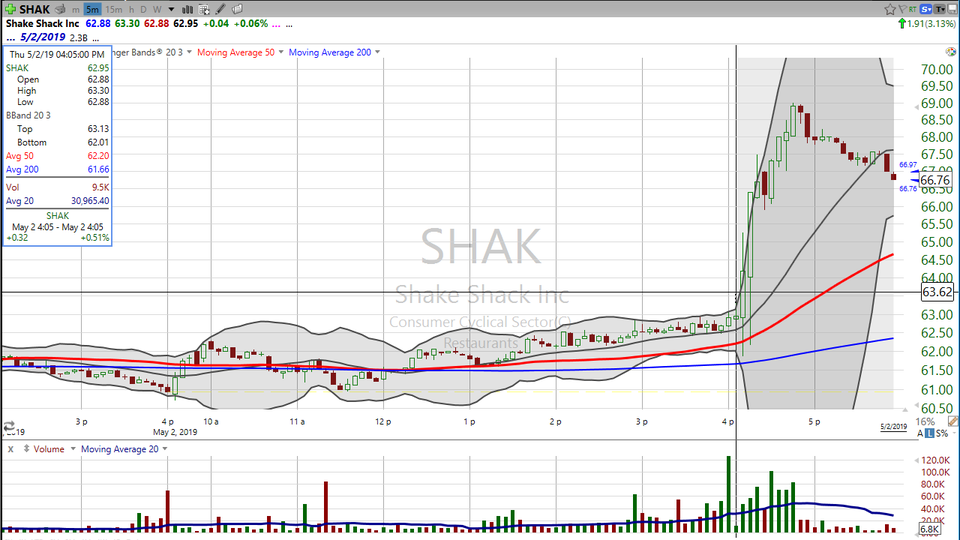Click the refresh arrows icon at chart bottom-left
Screen dimensions: 960x540
[9, 426]
